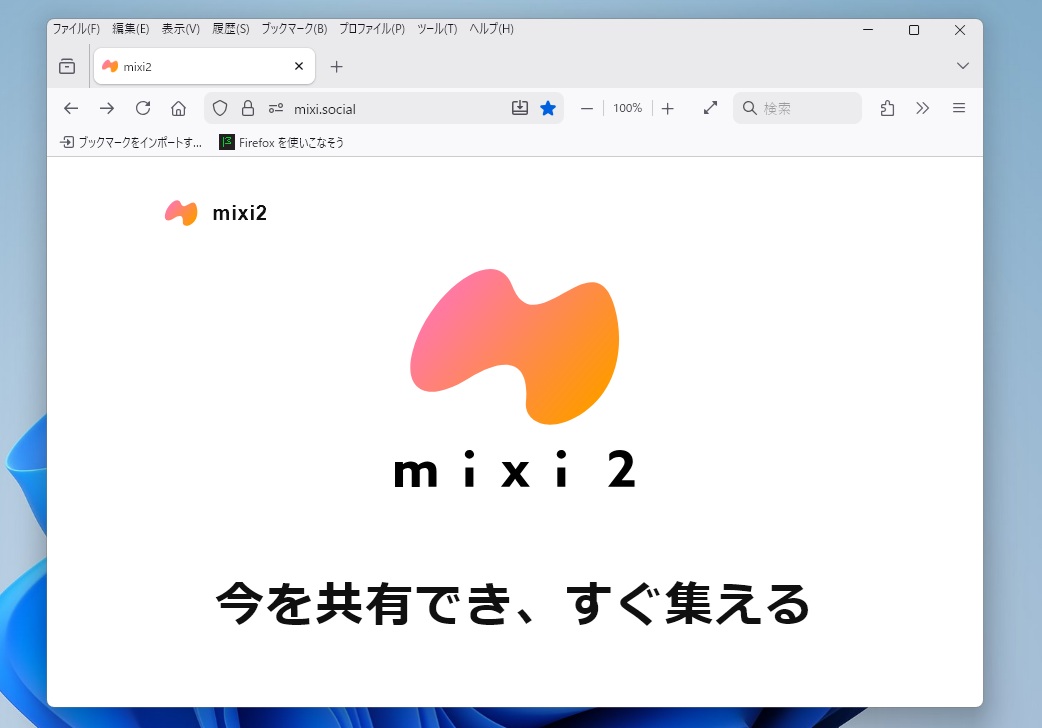
Task: Click the forward navigation arrow
Action: pyautogui.click(x=107, y=108)
